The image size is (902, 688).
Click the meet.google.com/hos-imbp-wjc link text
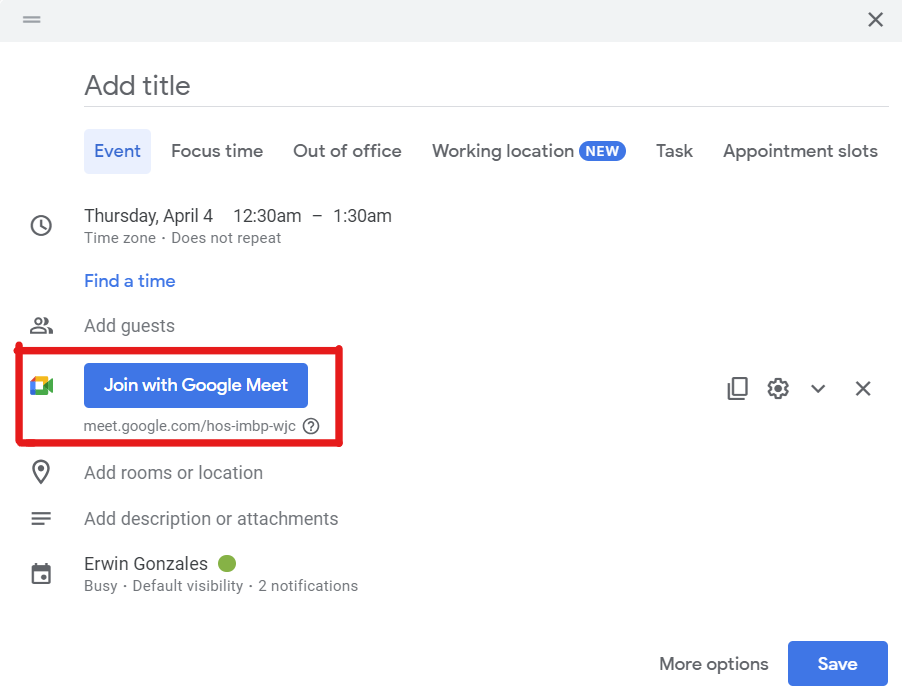point(189,426)
